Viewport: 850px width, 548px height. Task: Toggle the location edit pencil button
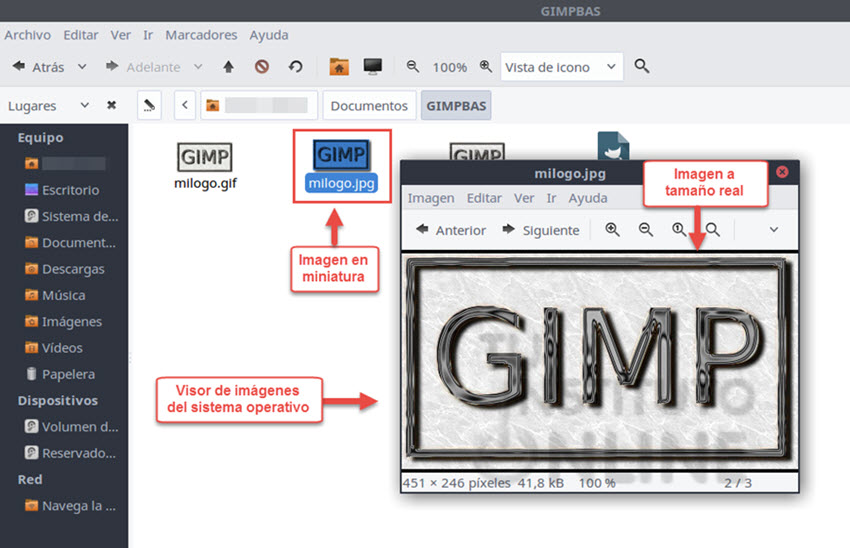tap(149, 105)
